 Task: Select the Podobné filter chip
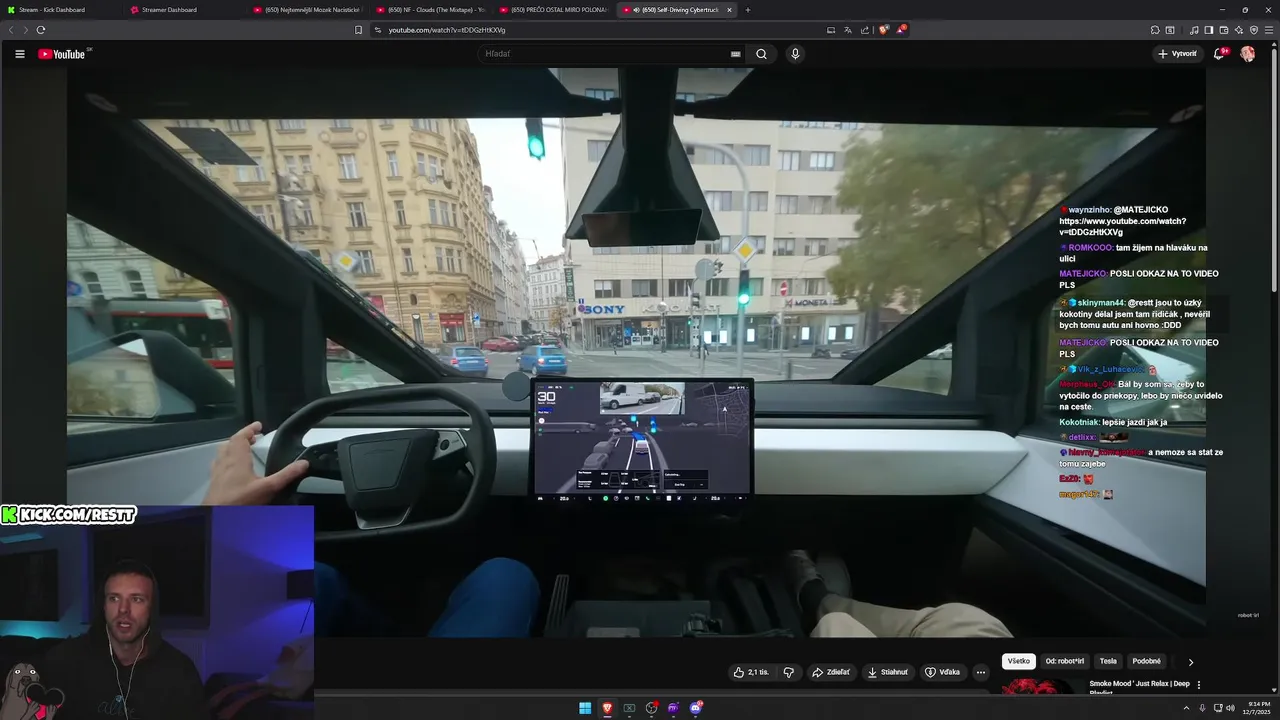pyautogui.click(x=1146, y=661)
